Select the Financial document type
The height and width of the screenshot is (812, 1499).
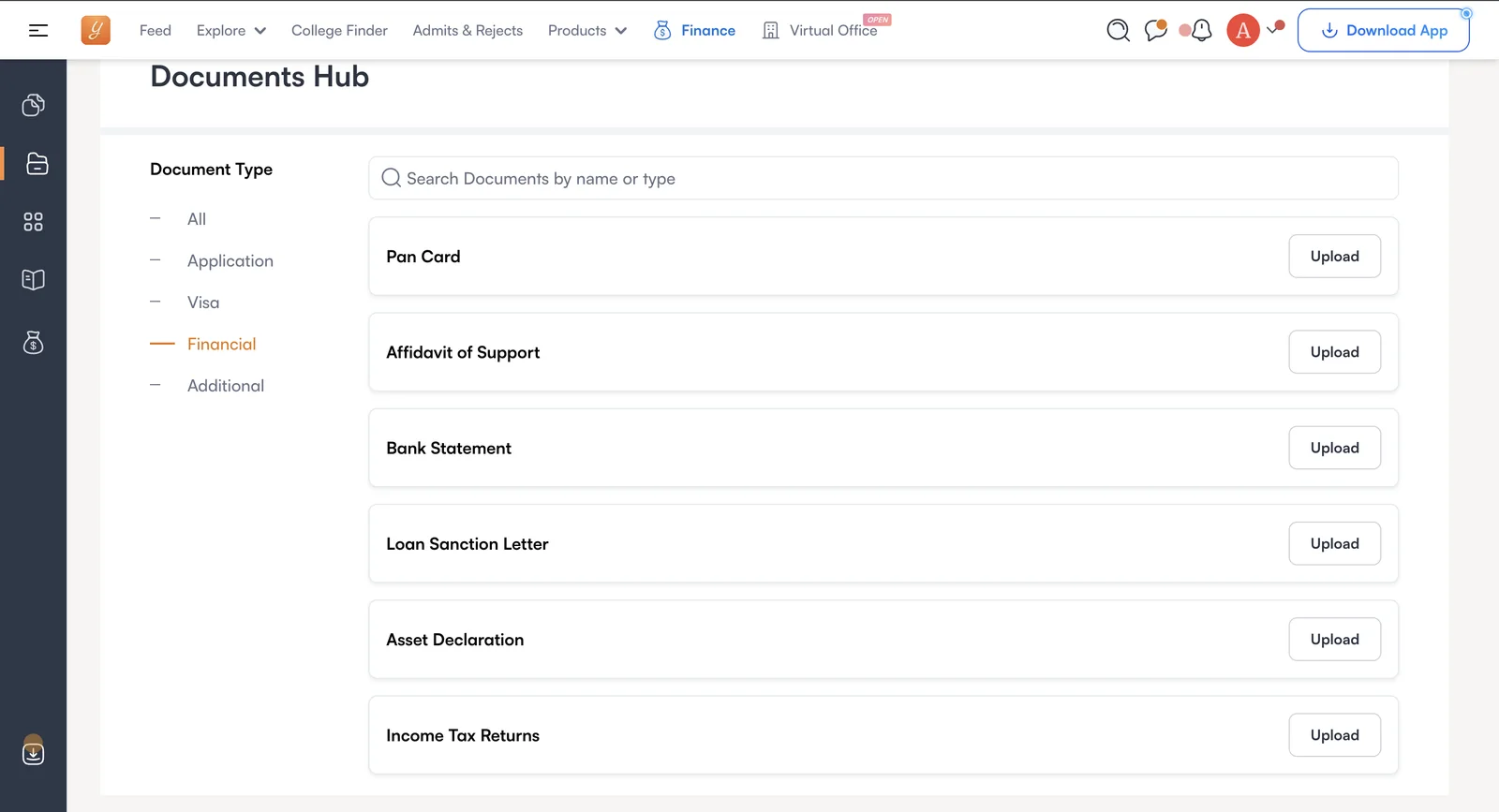tap(221, 344)
